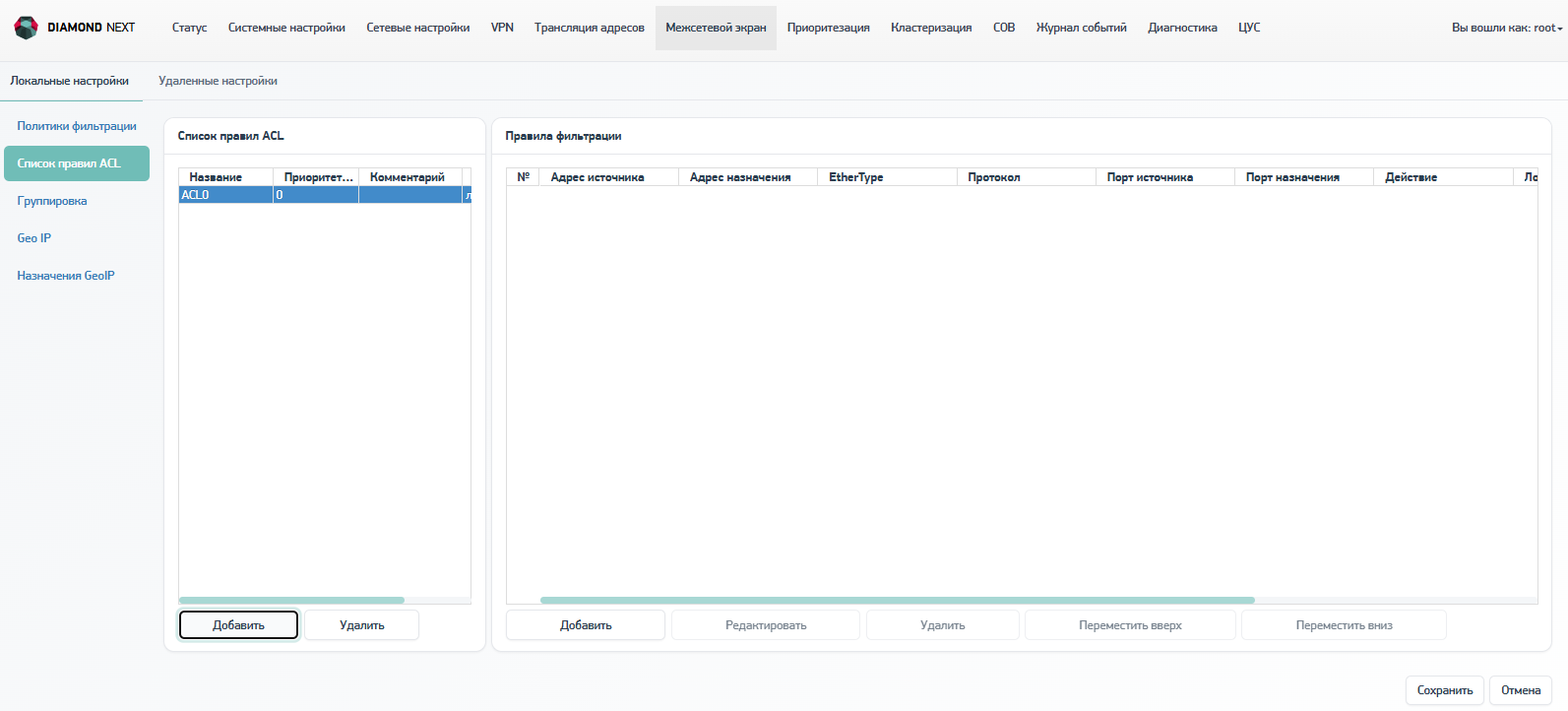Sort rules by Порт назначения column
Viewport: 1568px width, 711px height.
click(1304, 177)
